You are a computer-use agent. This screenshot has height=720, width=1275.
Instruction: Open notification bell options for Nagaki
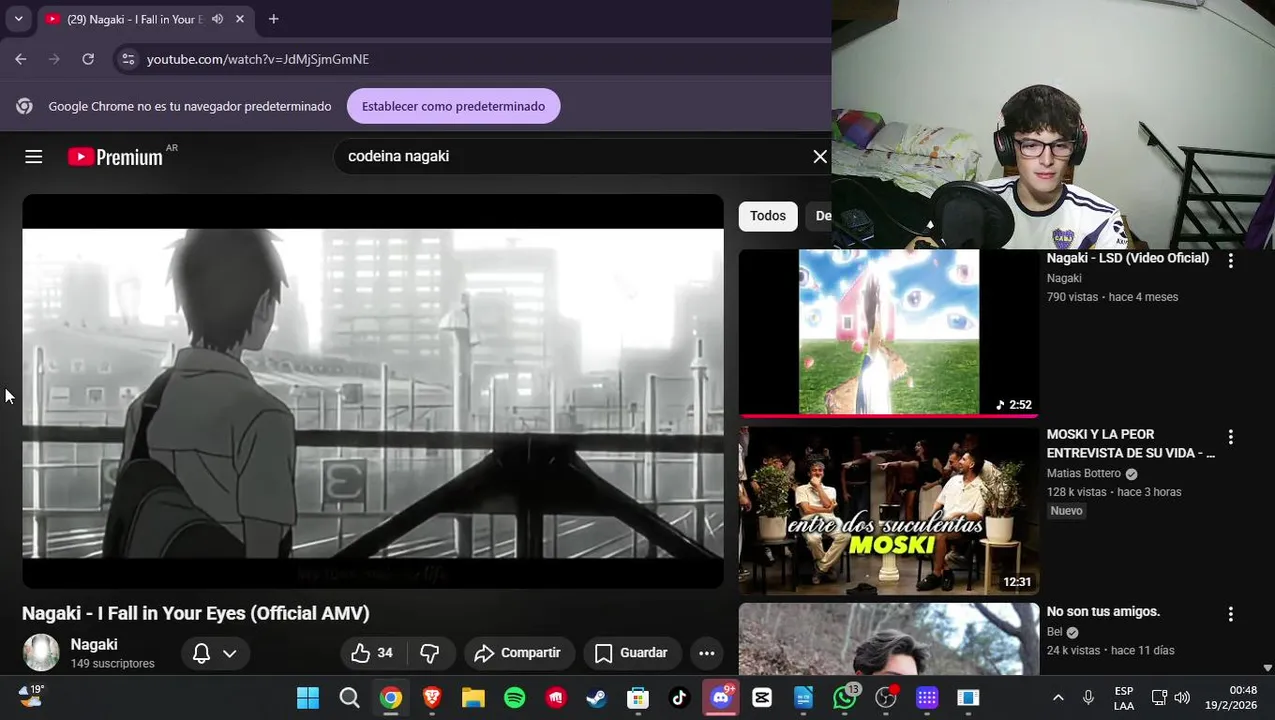pyautogui.click(x=215, y=653)
